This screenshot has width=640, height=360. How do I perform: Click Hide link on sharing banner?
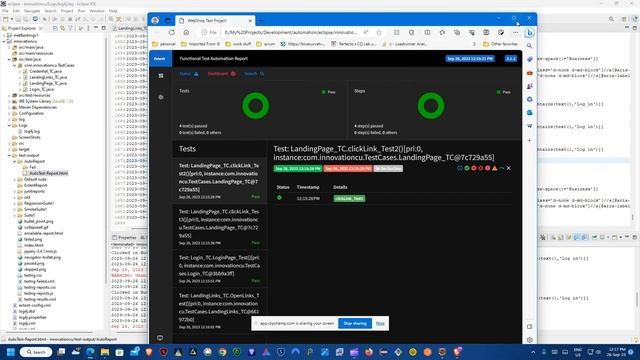pyautogui.click(x=380, y=323)
